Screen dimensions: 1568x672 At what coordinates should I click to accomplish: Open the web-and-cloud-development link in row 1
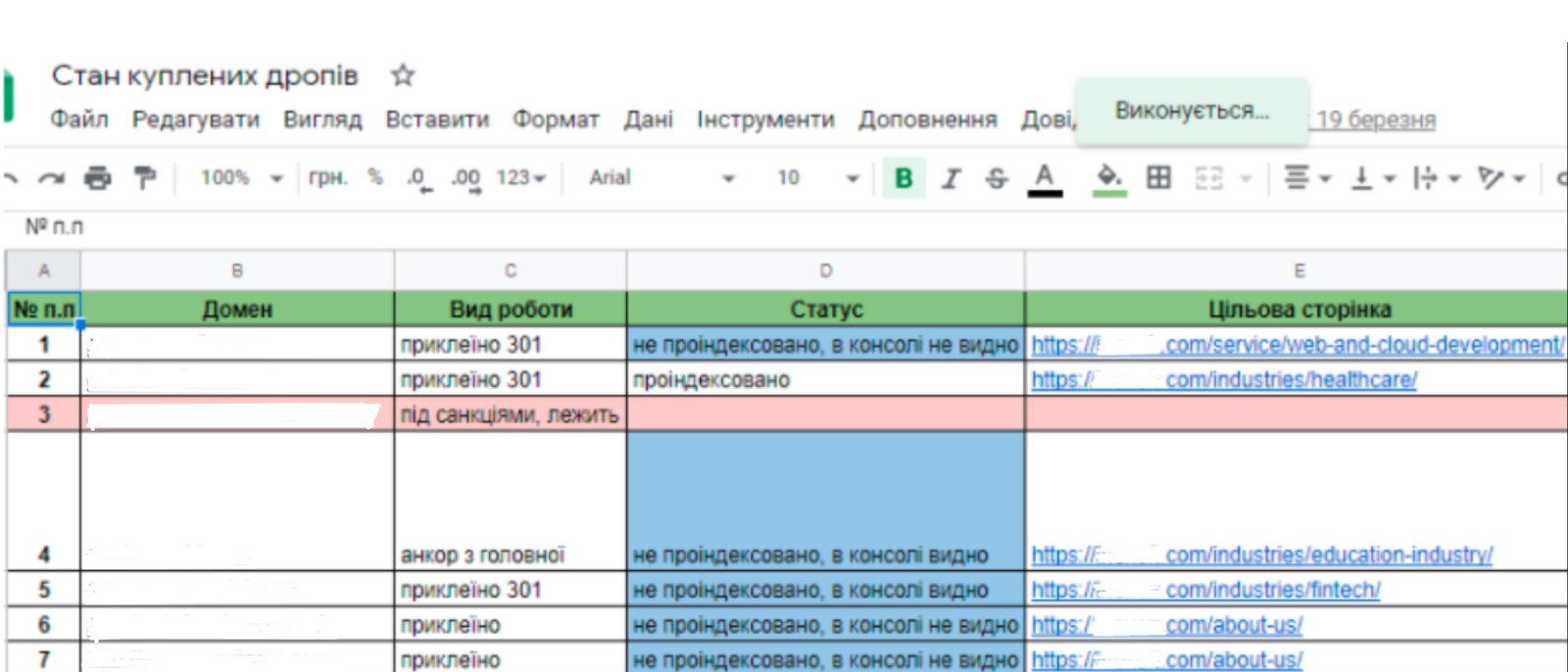(1298, 345)
